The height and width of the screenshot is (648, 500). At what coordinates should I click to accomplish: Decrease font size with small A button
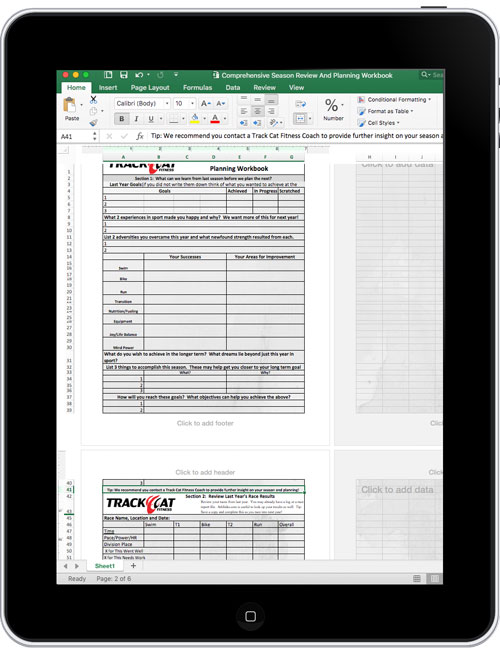[220, 103]
